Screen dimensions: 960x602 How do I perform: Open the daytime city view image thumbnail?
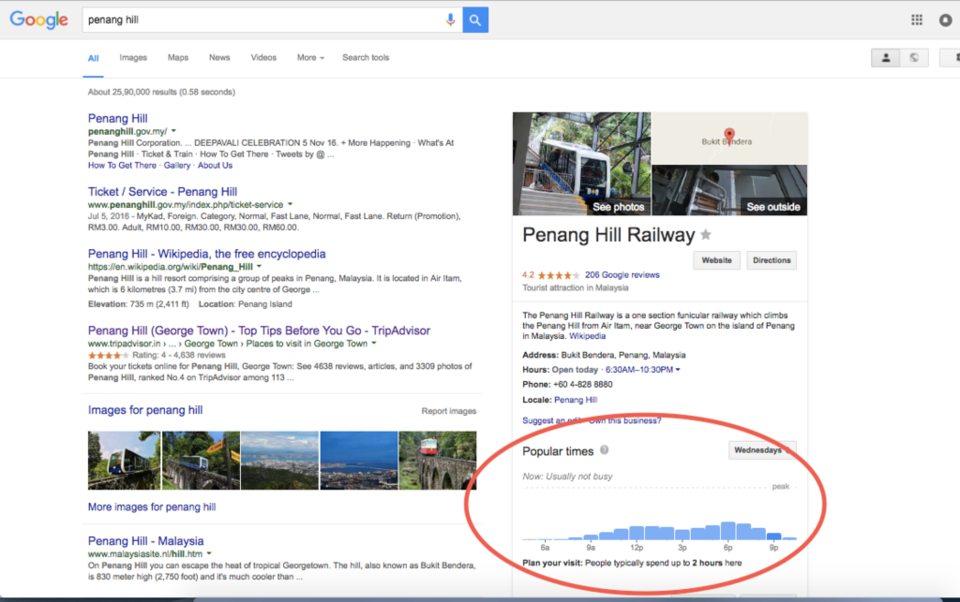click(280, 461)
